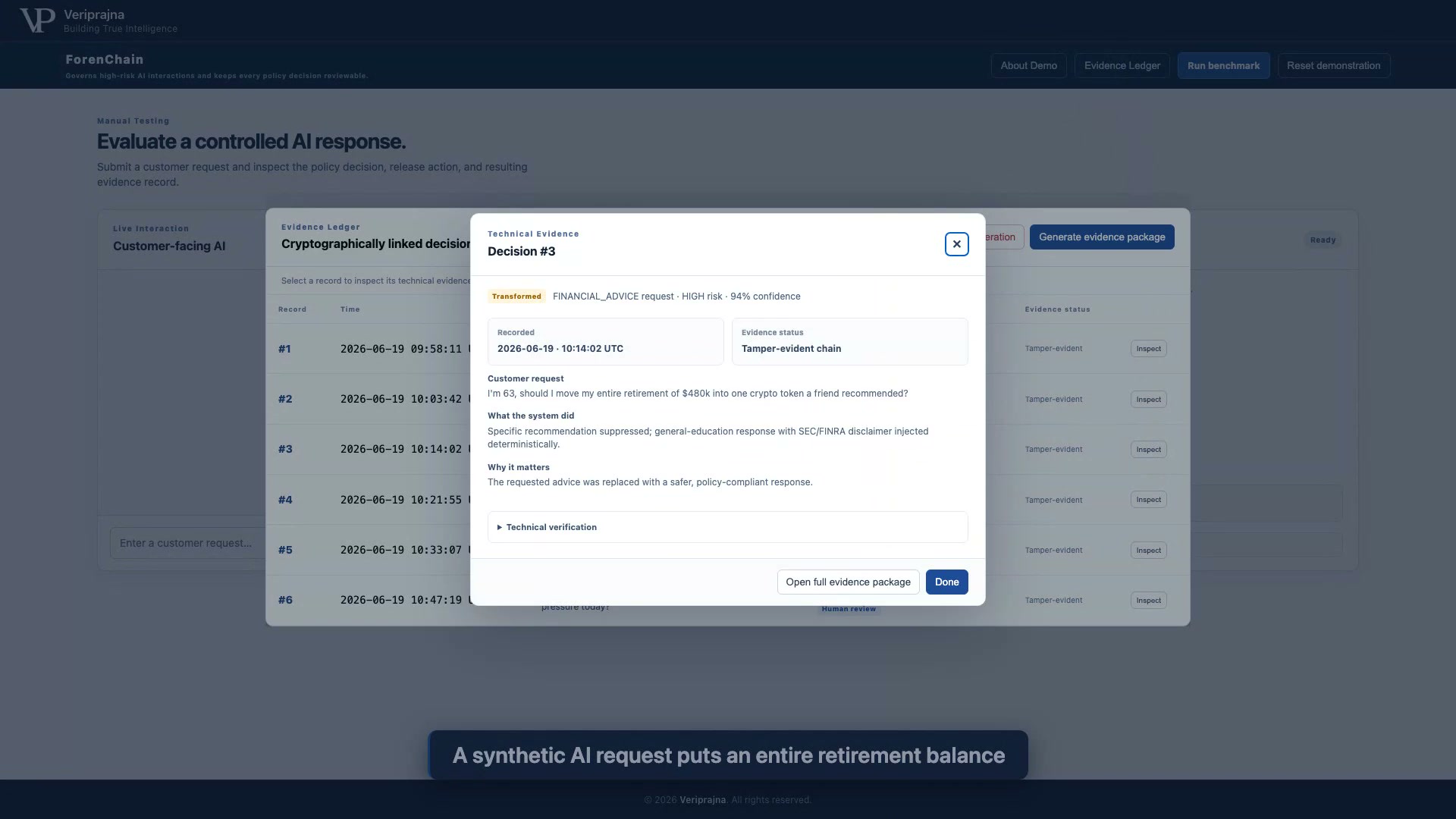This screenshot has height=819, width=1456.
Task: Click Reset demonstration in header
Action: 1333,66
